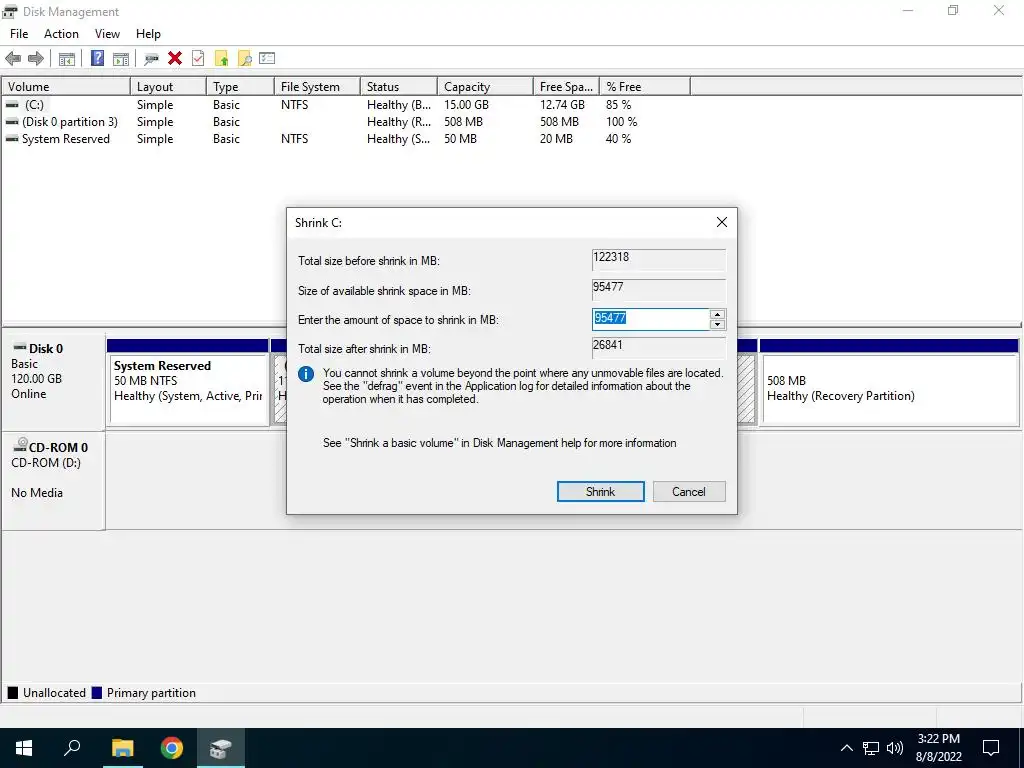Show hidden tray icons chevron
Screen dimensions: 1024x768
pyautogui.click(x=846, y=748)
